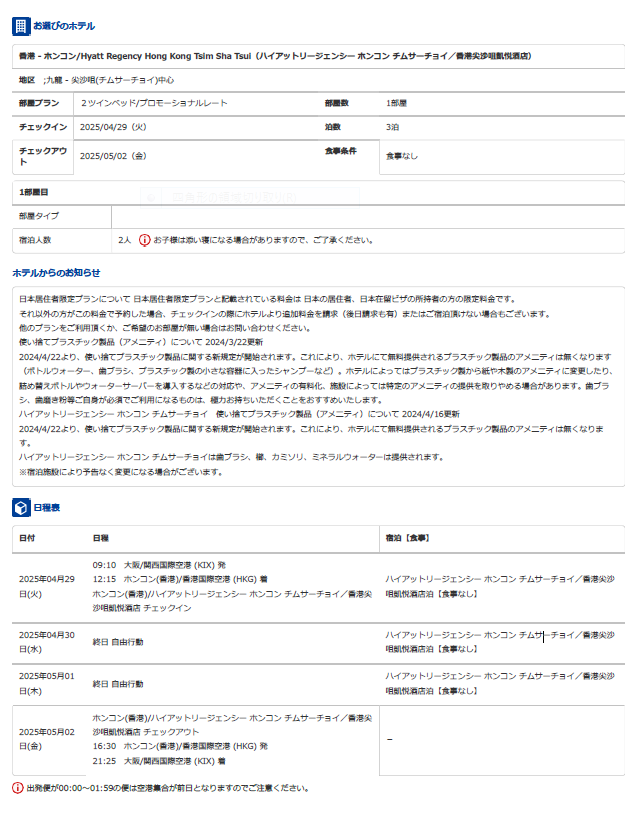Click the 2024/4/16更新 Hyatt amenity line

pos(239,414)
